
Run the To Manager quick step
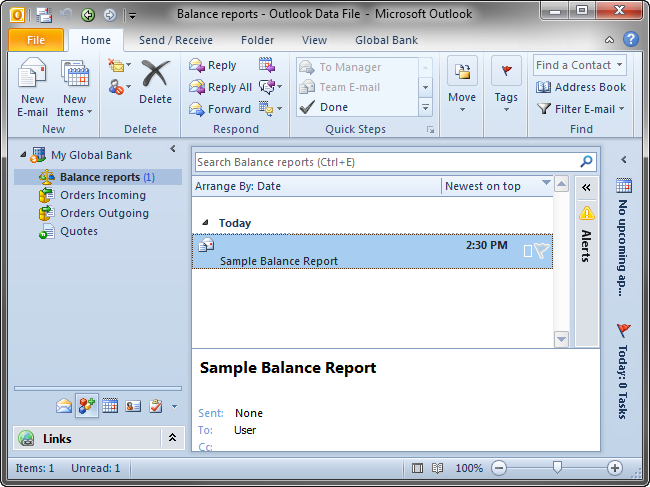pyautogui.click(x=358, y=67)
